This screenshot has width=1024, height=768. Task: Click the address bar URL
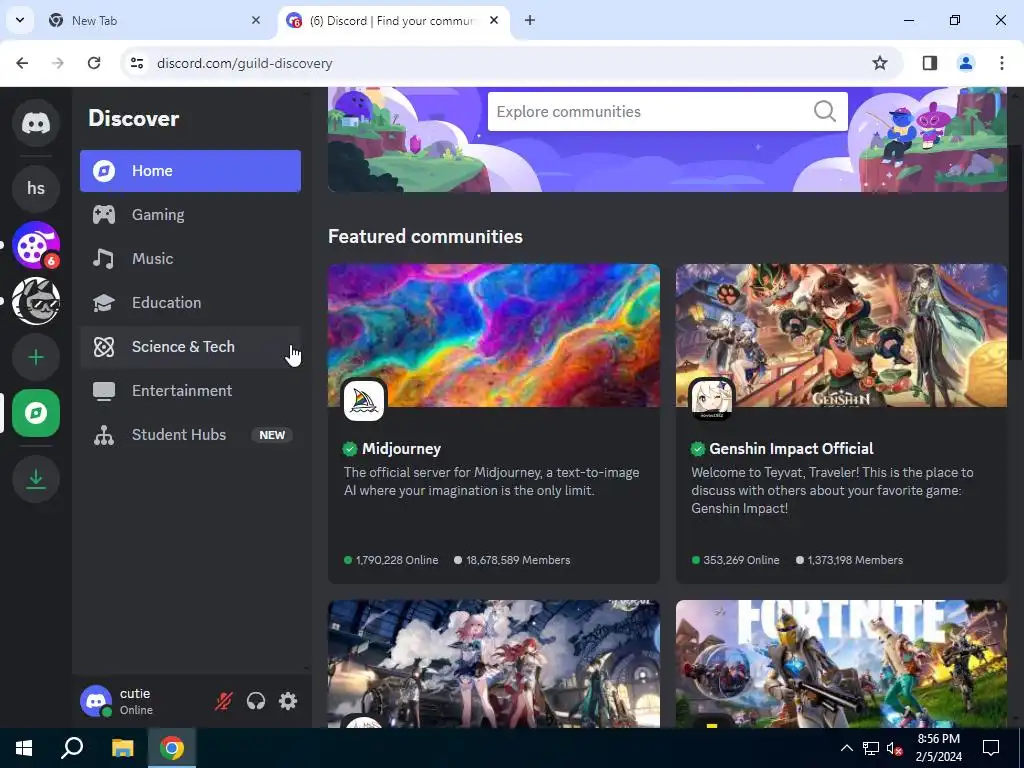[245, 63]
